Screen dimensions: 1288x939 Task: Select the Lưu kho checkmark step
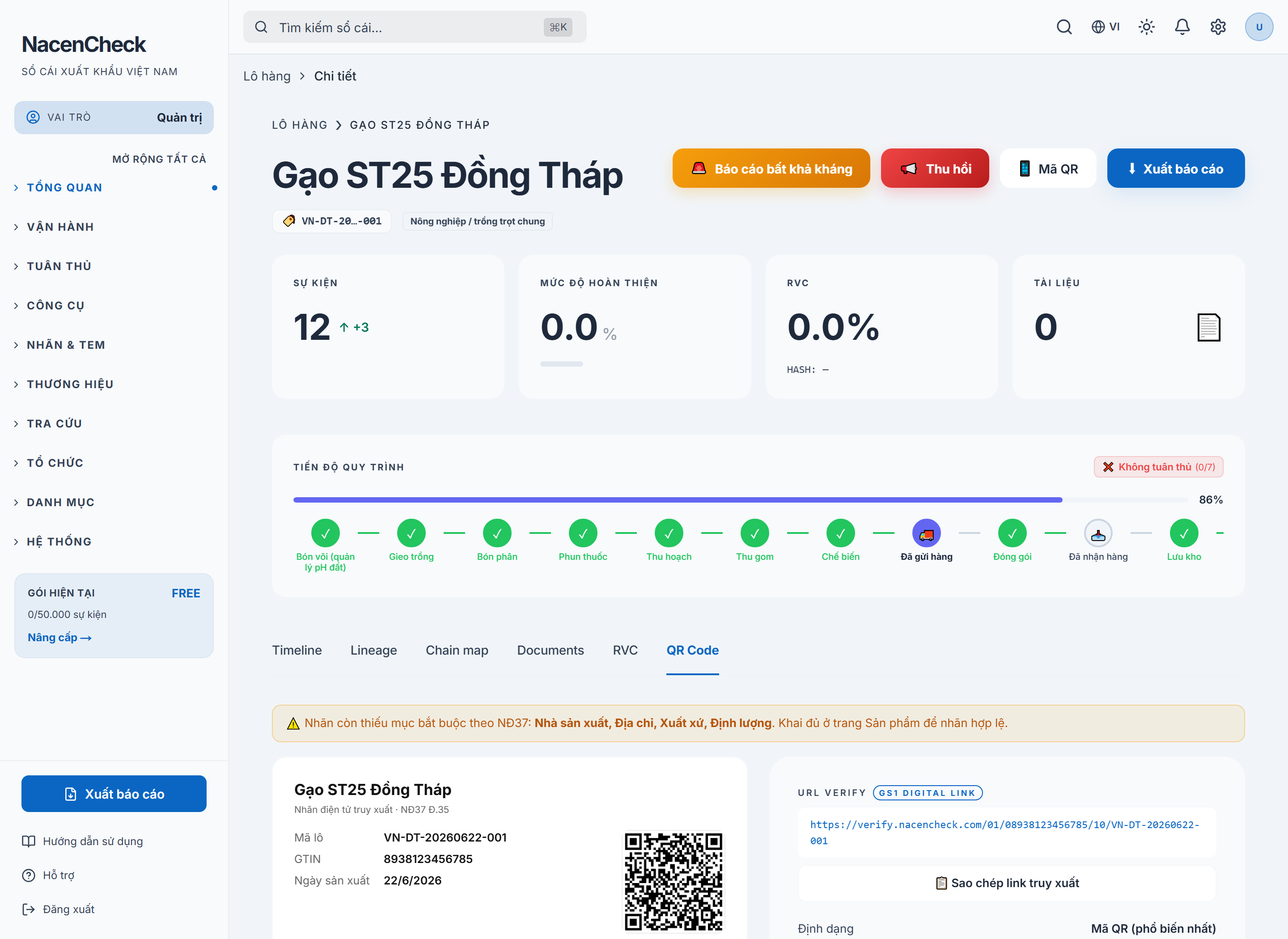coord(1184,533)
